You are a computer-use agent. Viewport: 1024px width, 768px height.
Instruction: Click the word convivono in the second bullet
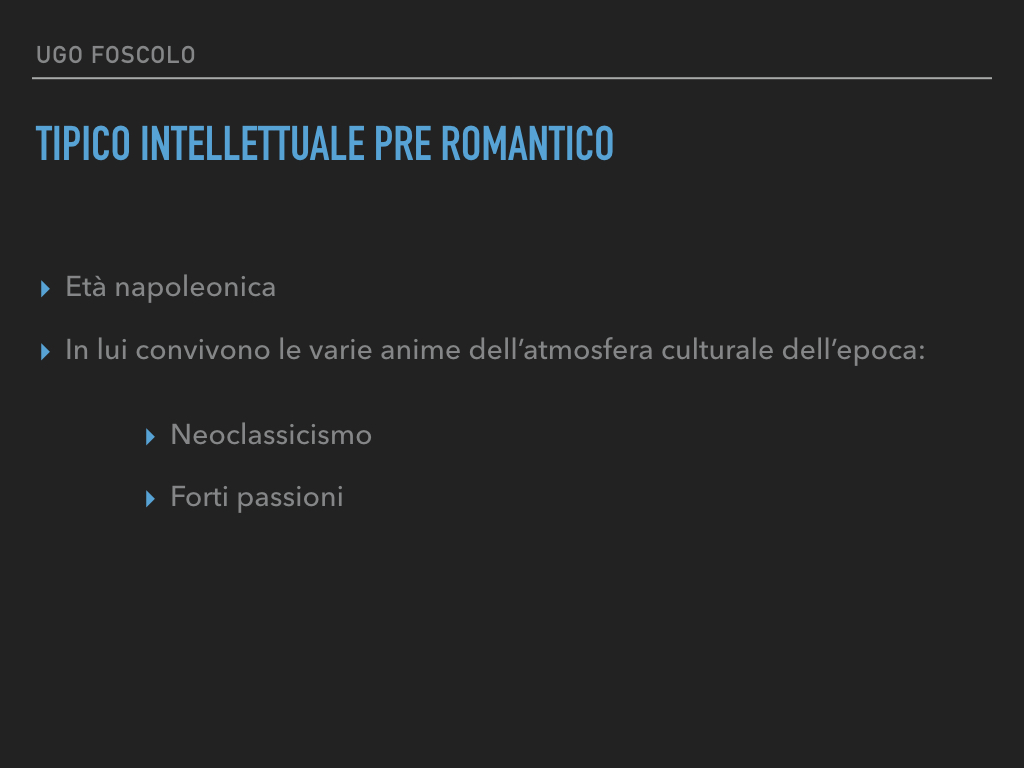pyautogui.click(x=202, y=351)
